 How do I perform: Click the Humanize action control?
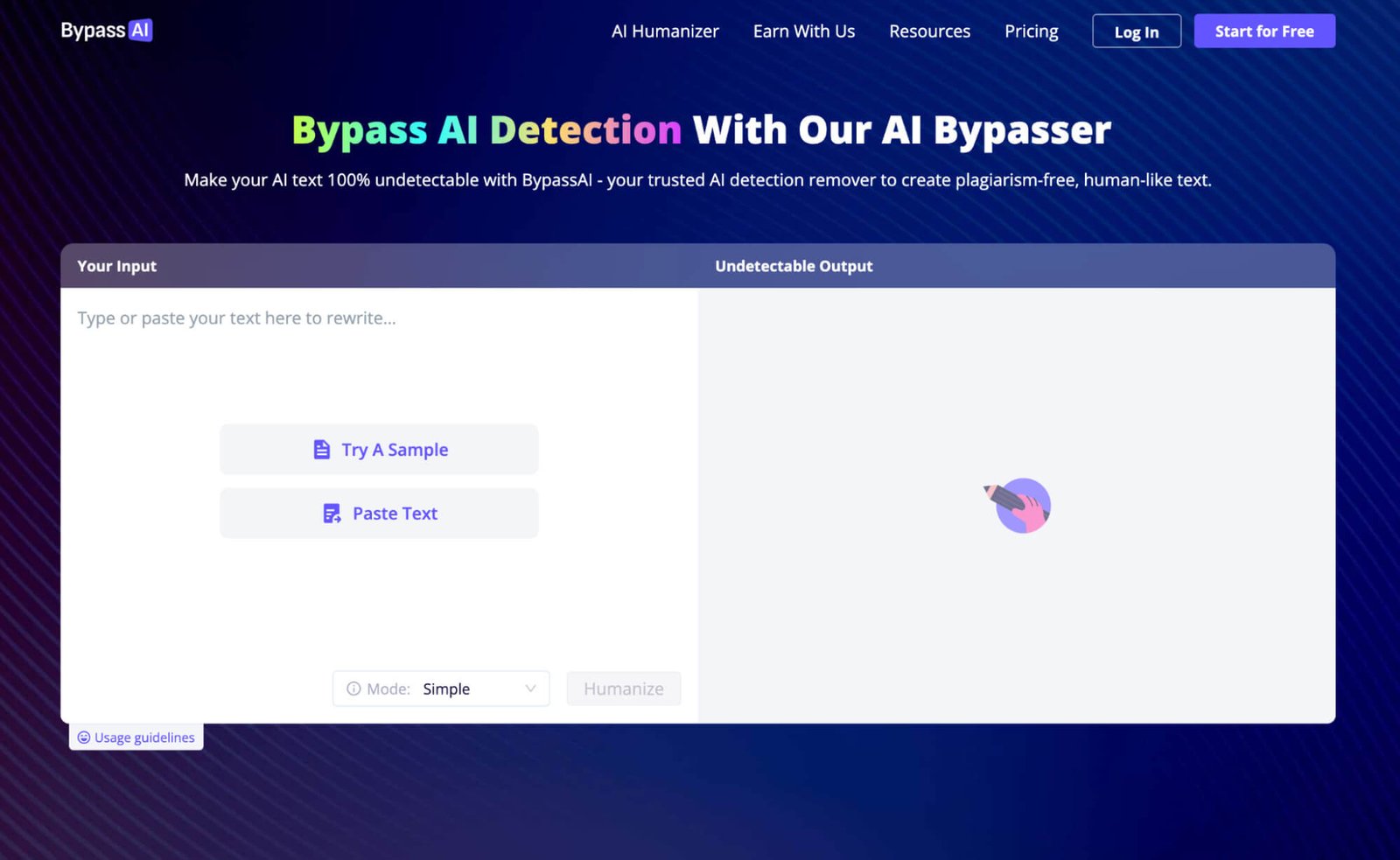pos(623,689)
